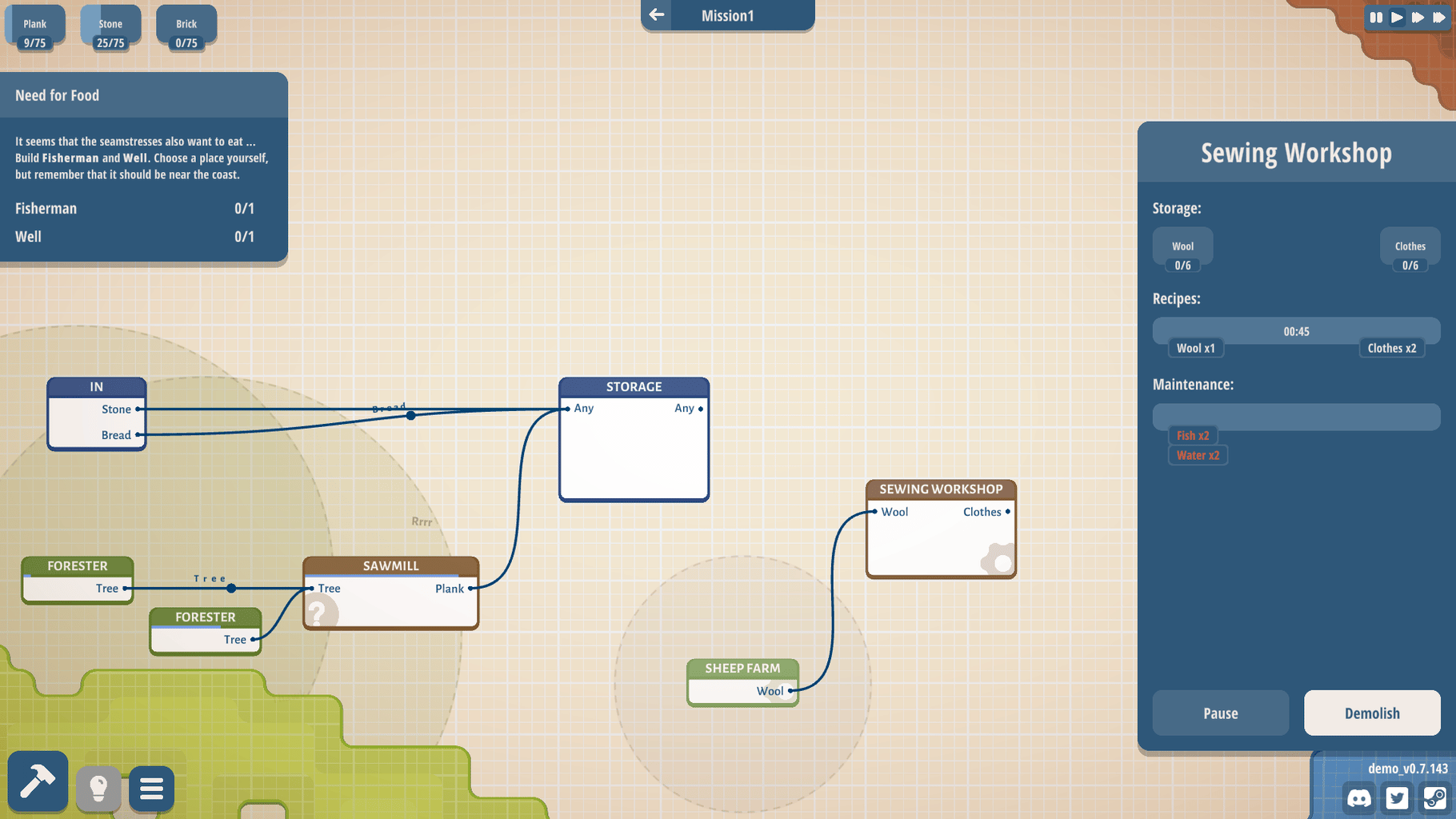Image resolution: width=1456 pixels, height=819 pixels.
Task: Click the Wool output port on Sheep Farm
Action: (790, 691)
